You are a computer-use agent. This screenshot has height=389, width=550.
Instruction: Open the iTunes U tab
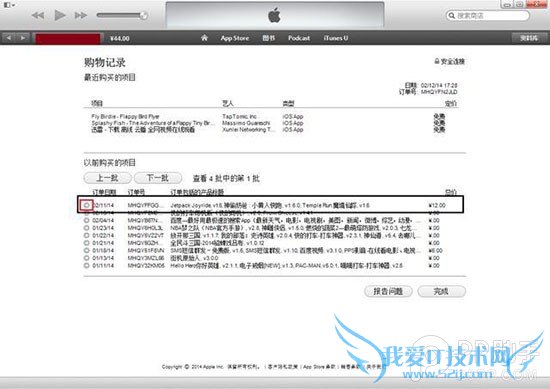pos(336,38)
